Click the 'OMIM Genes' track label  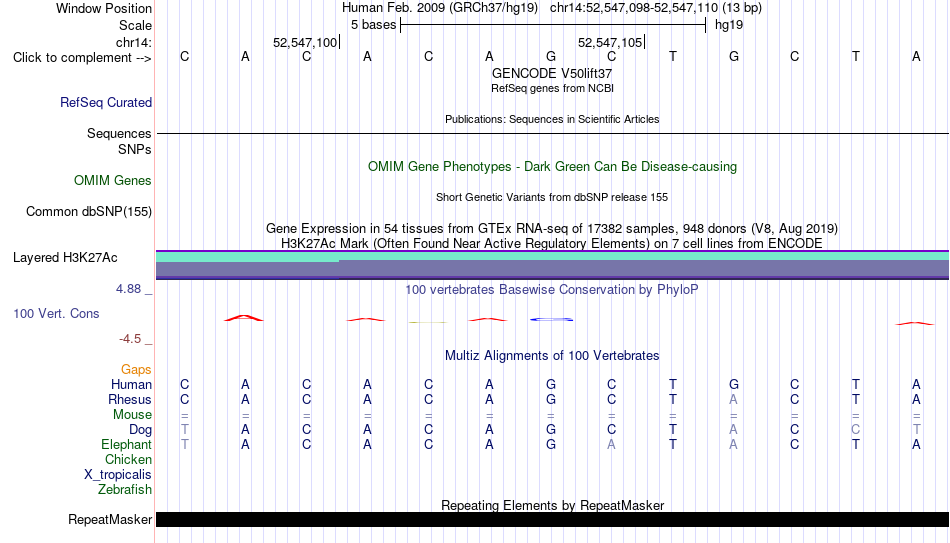pyautogui.click(x=113, y=181)
